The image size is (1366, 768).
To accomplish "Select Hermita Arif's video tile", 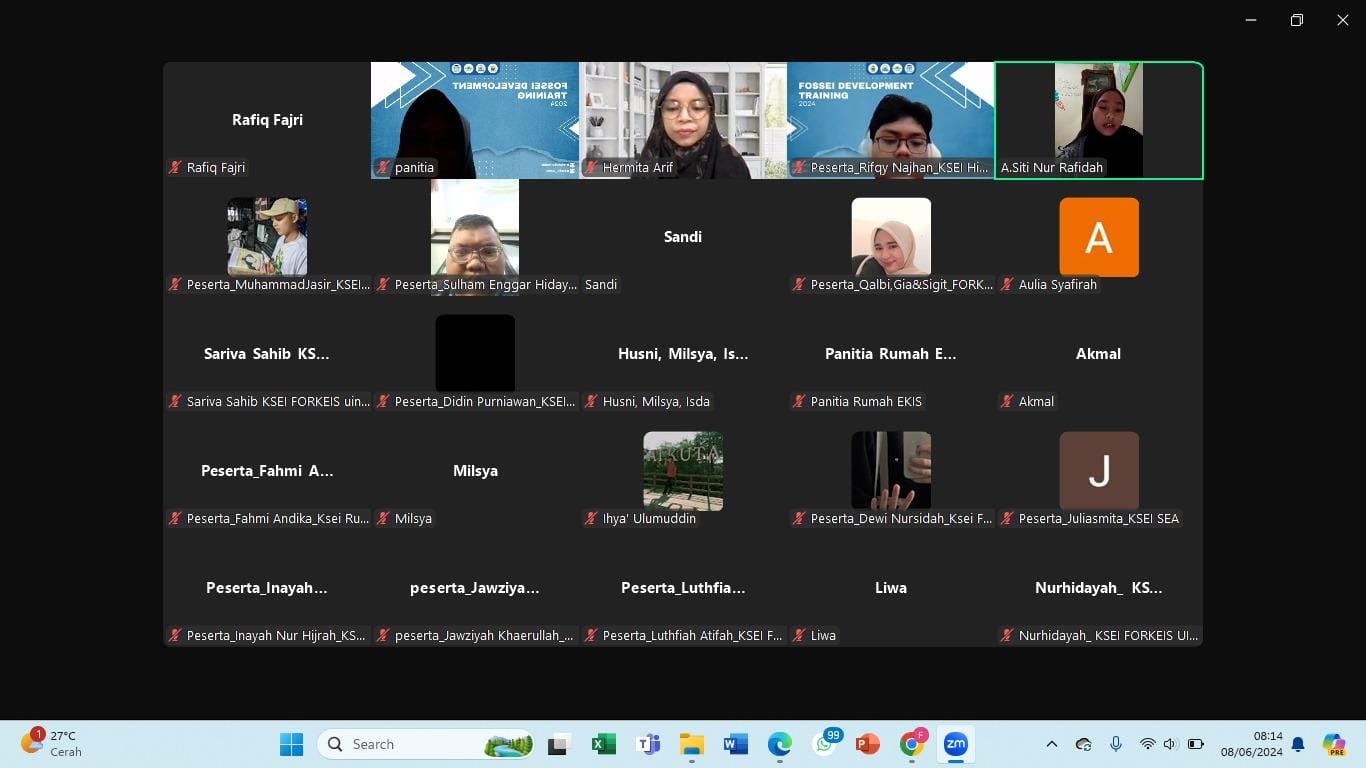I will coord(683,120).
